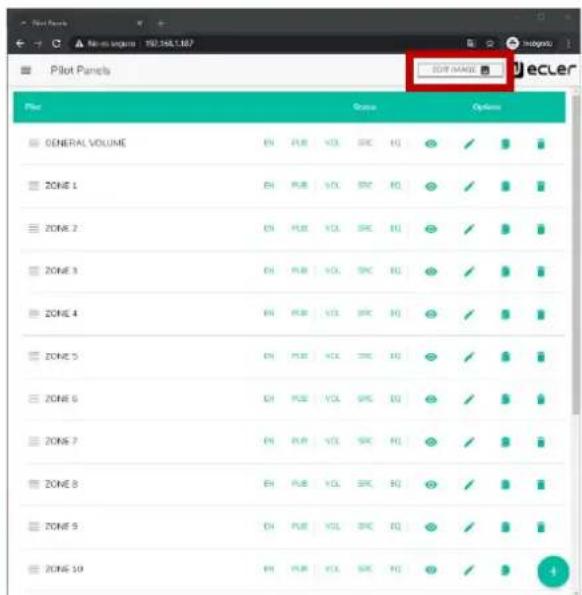Click the address bar showing 192.168.1.187
The width and height of the screenshot is (582, 595).
169,44
